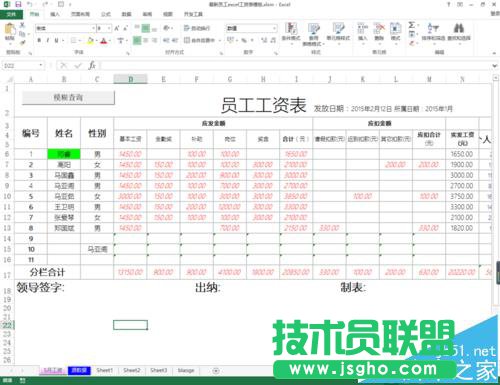Switch to the blue-highlighted worksheet tab

point(79,370)
